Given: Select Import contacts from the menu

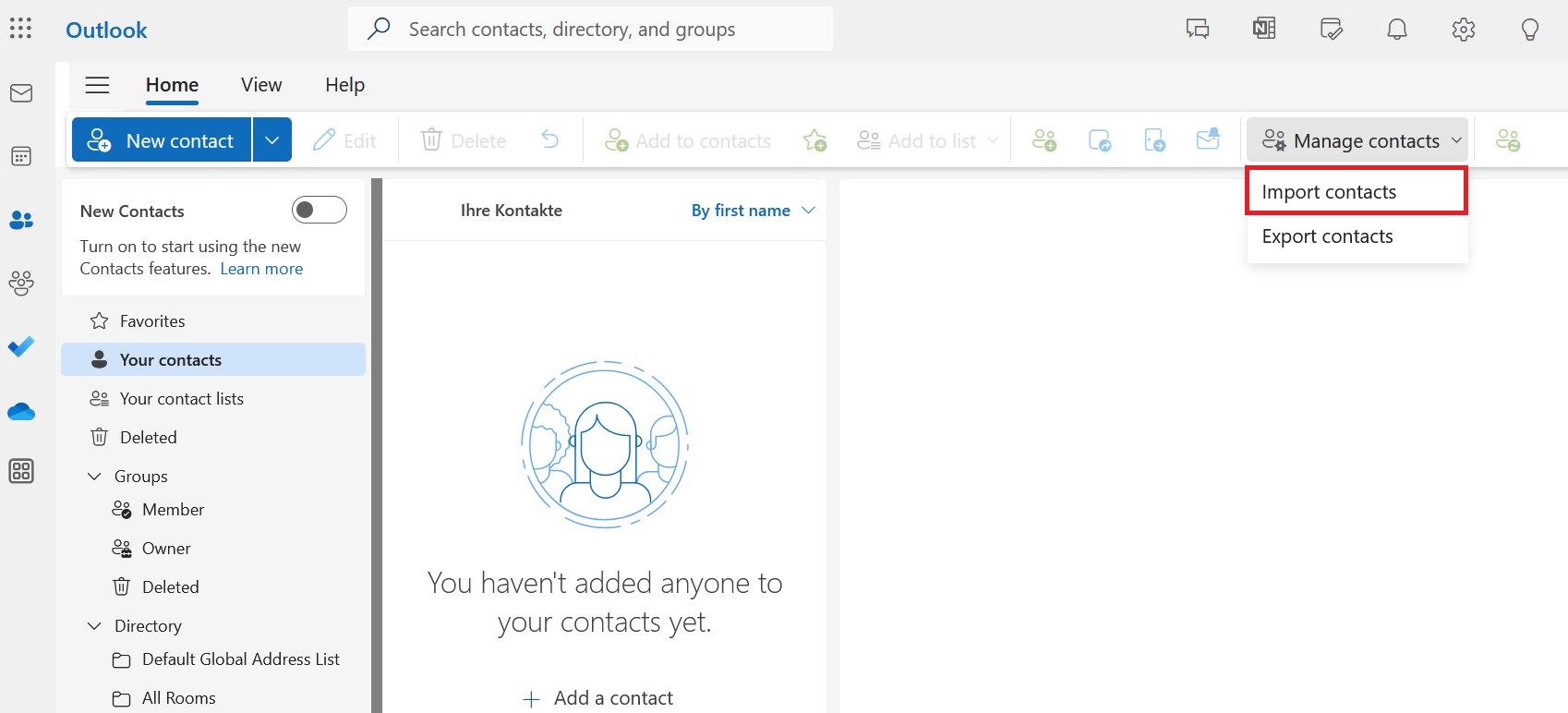Looking at the screenshot, I should 1329,192.
